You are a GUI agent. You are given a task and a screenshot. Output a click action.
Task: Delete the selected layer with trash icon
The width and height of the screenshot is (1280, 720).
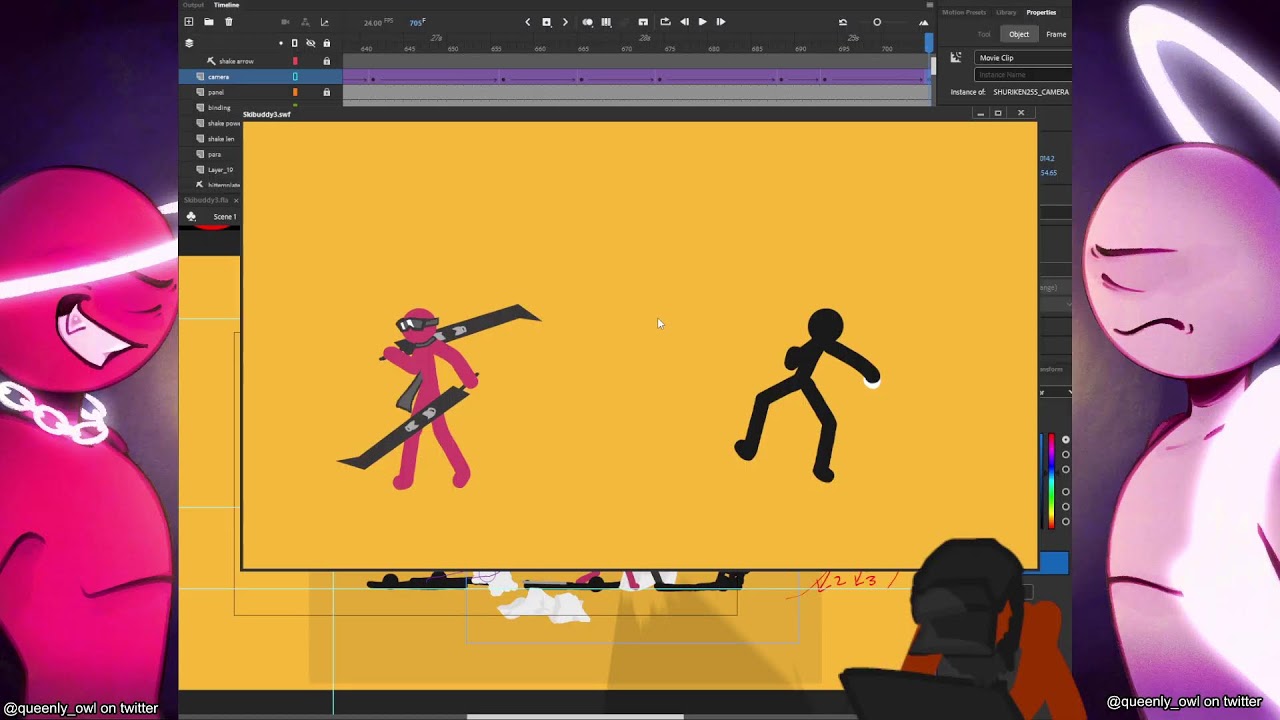pos(228,22)
